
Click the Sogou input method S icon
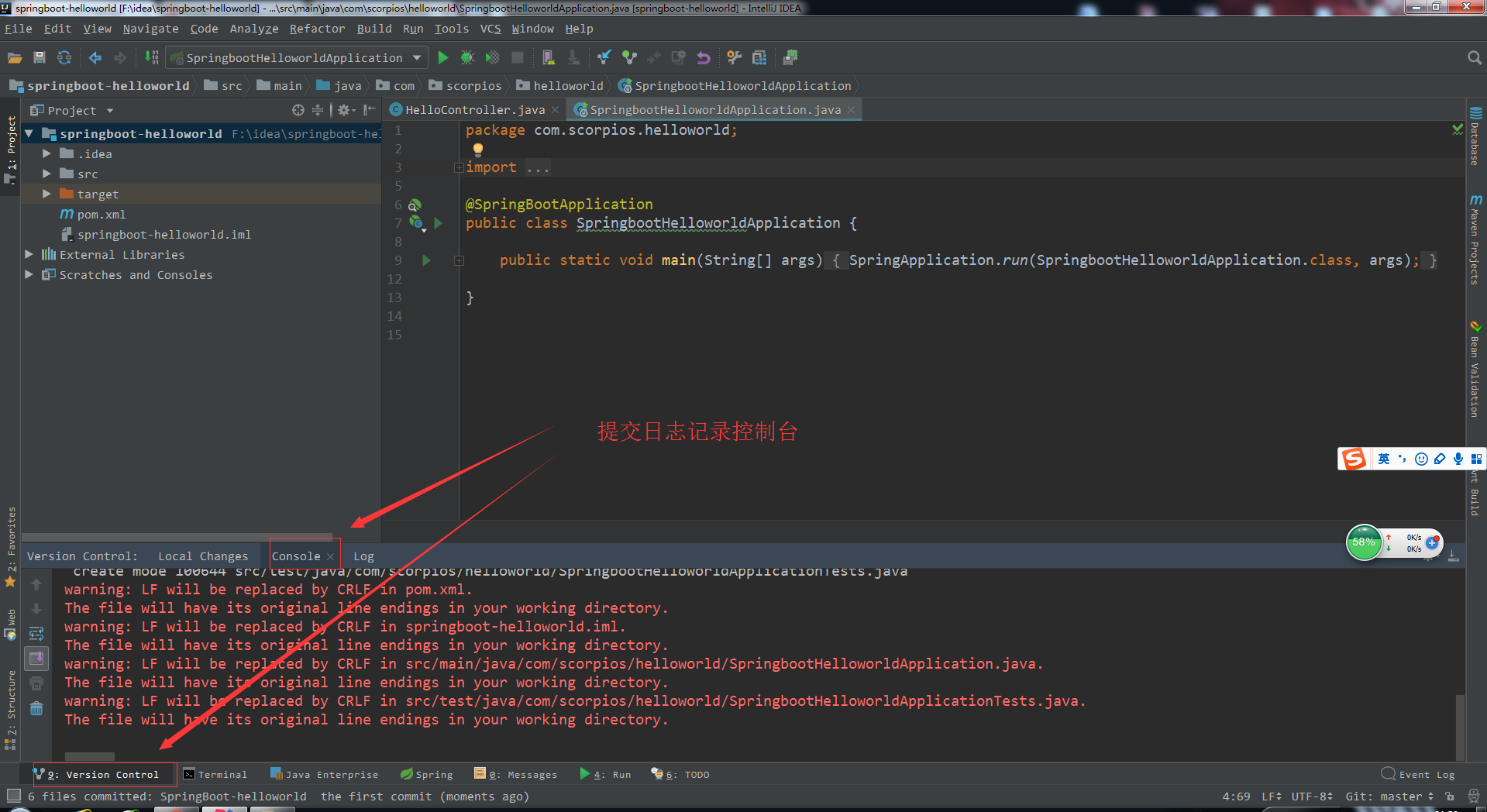coord(1354,459)
